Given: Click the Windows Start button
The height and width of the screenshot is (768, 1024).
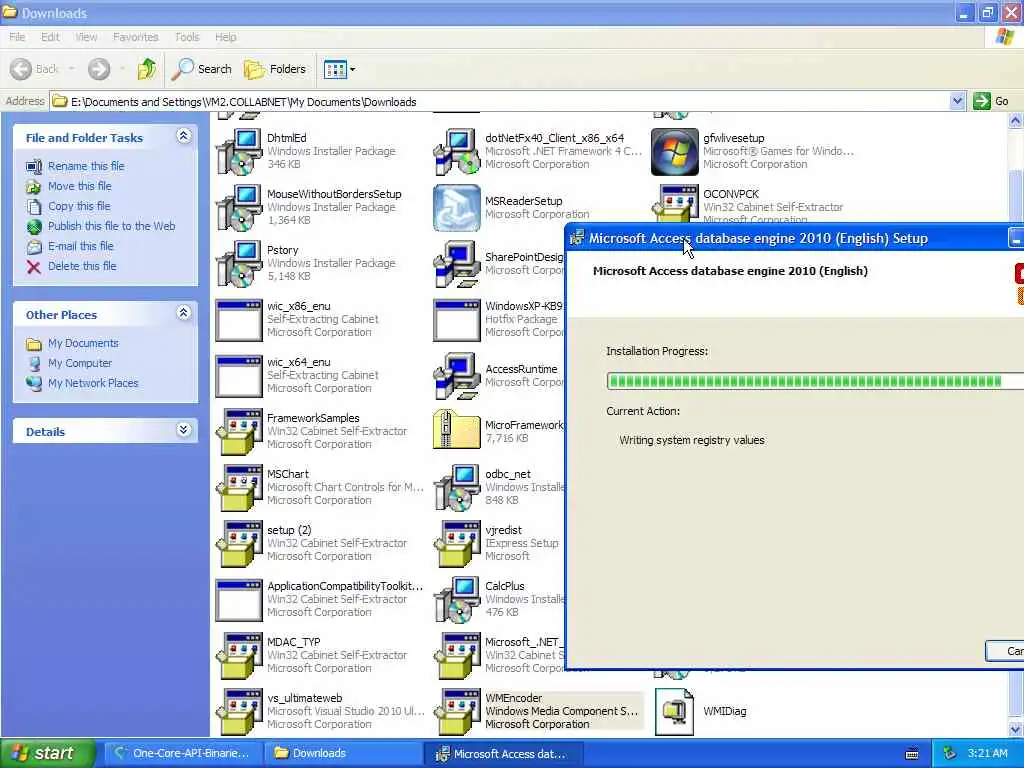Looking at the screenshot, I should (47, 753).
